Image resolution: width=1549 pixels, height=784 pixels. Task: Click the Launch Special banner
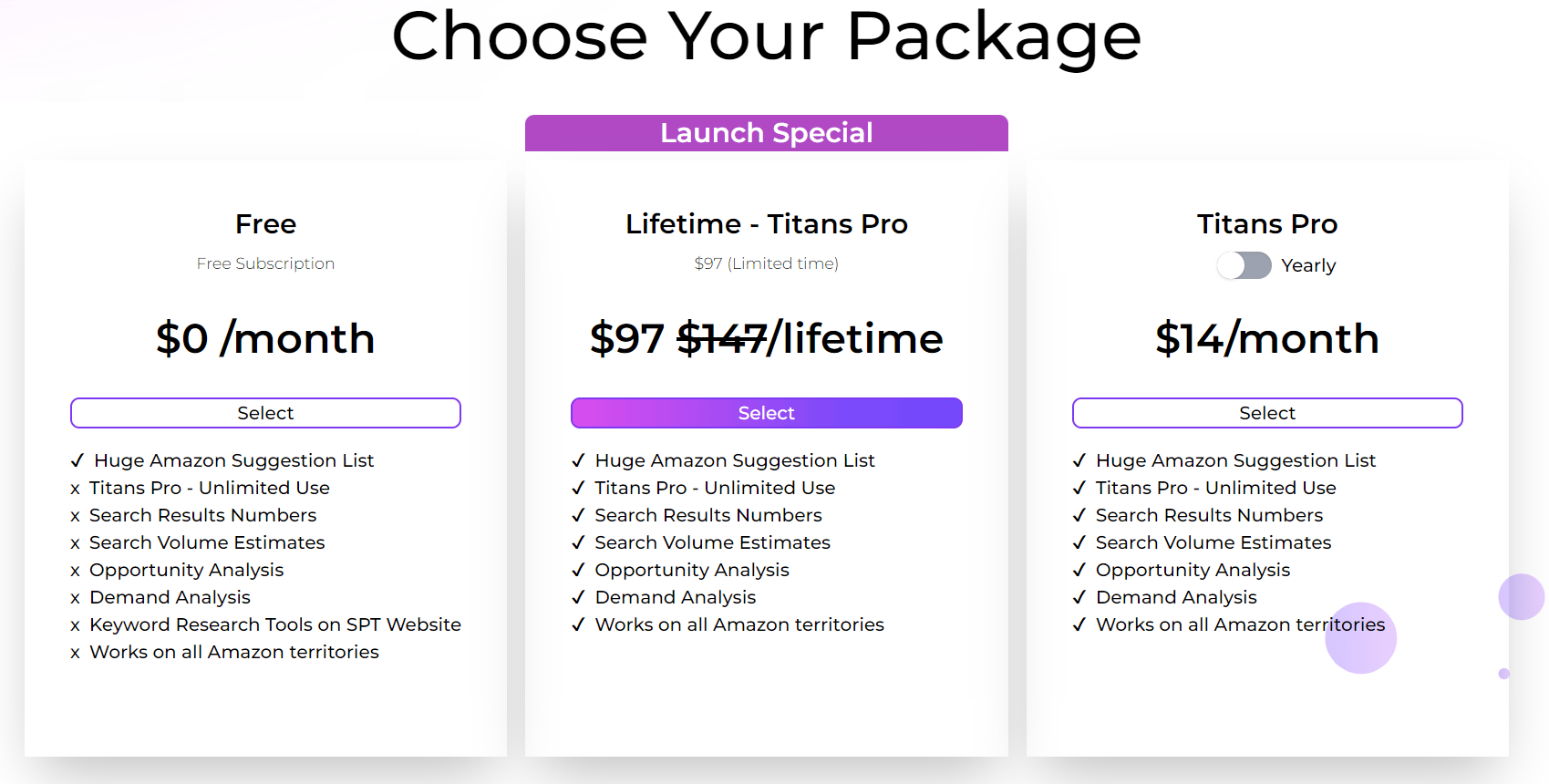tap(766, 133)
